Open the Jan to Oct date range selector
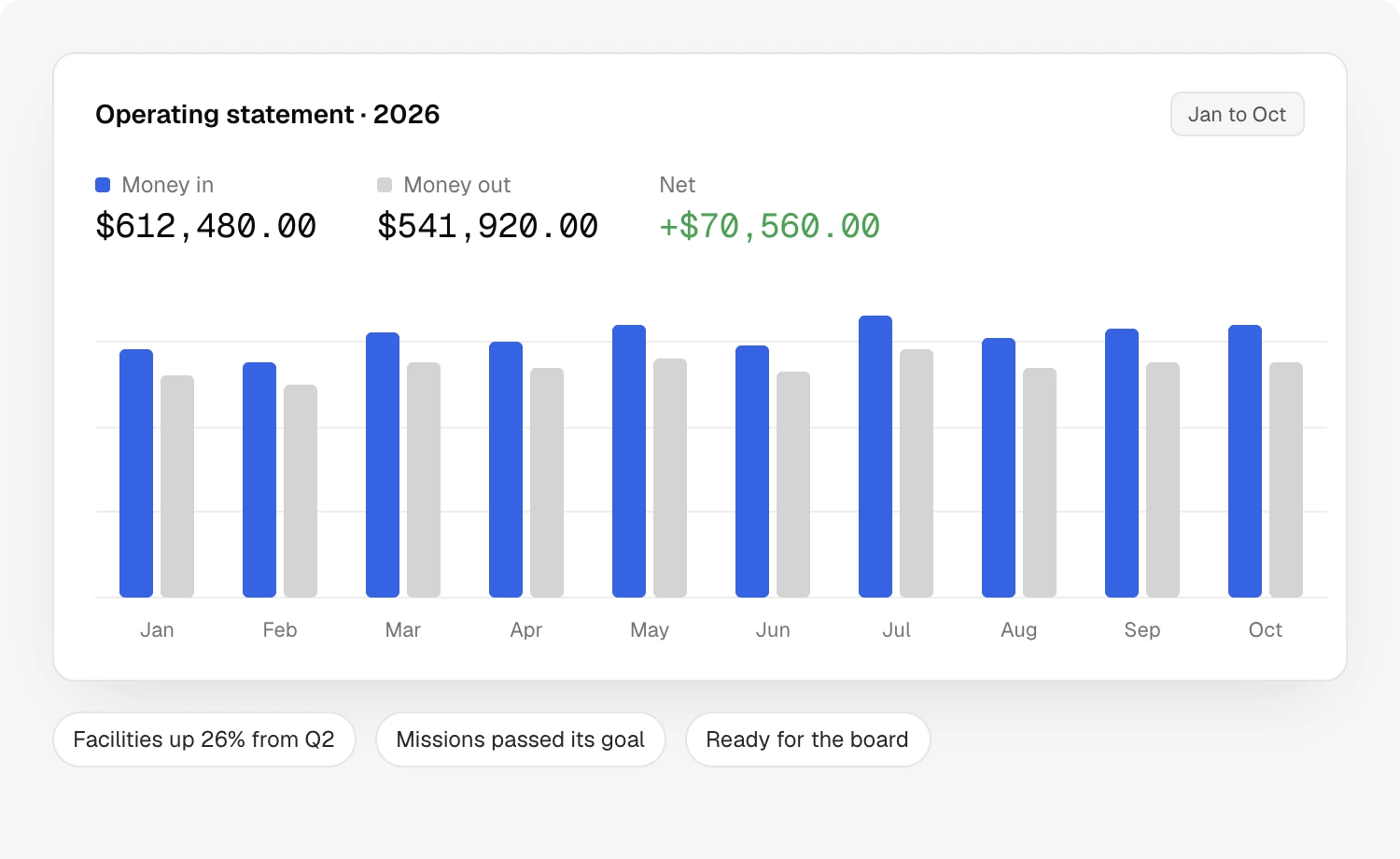 1237,114
